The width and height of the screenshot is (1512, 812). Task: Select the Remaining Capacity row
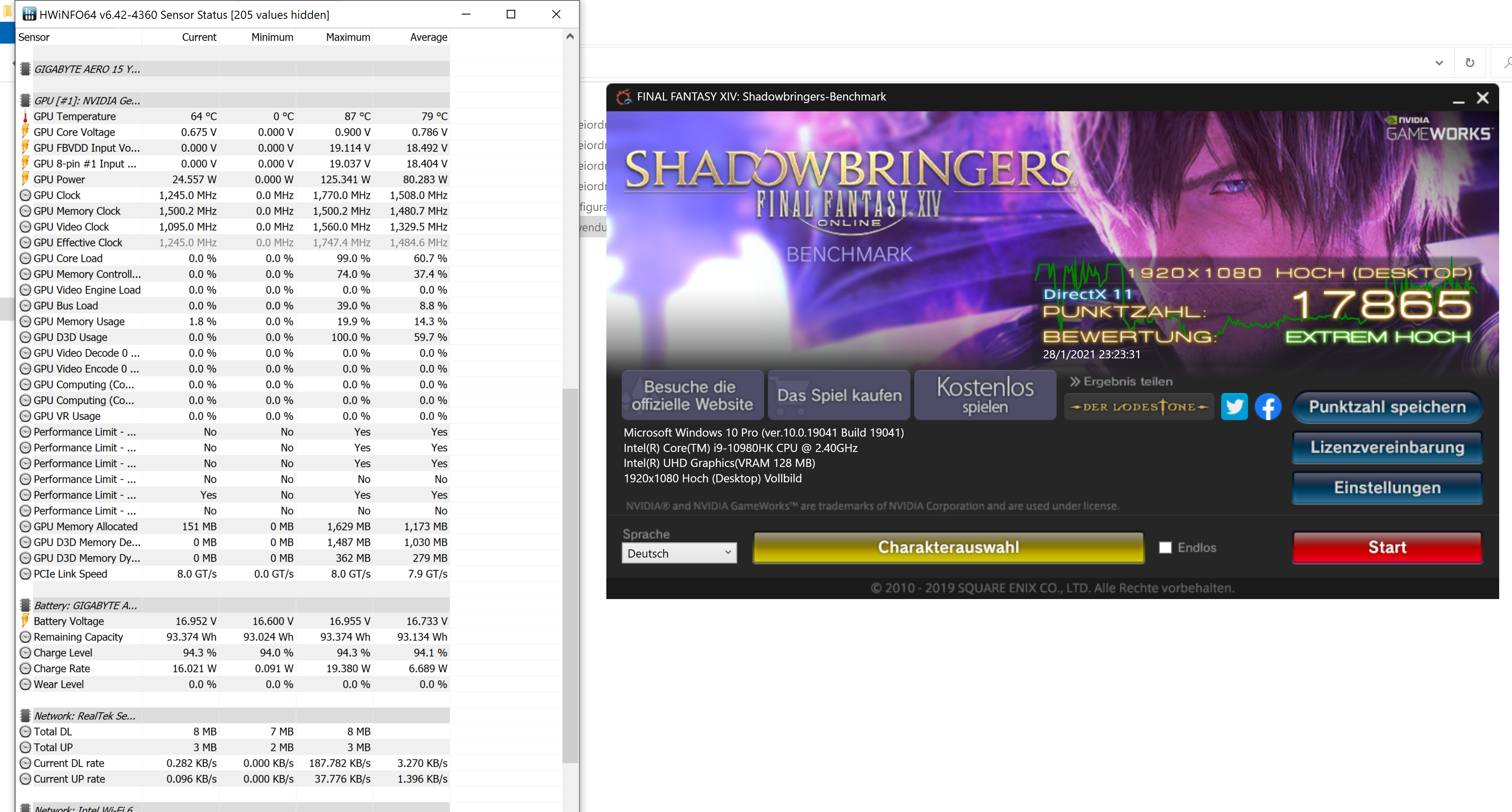[233, 636]
